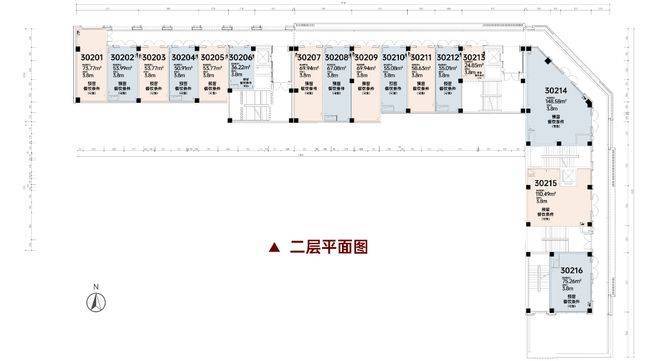Click unit 30203 room
The image size is (660, 361).
point(154,74)
